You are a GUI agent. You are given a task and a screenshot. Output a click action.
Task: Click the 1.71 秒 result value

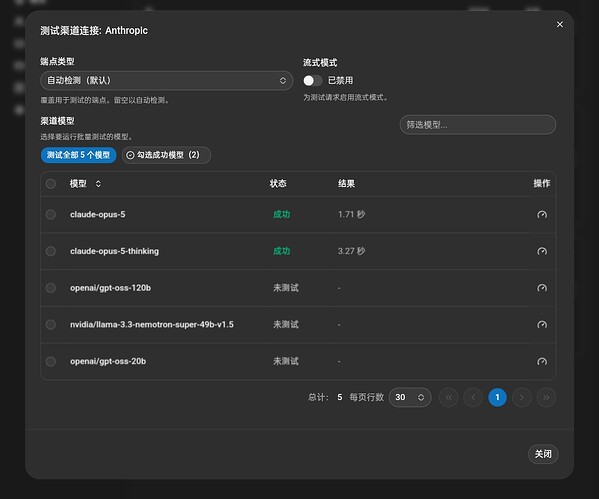(351, 215)
